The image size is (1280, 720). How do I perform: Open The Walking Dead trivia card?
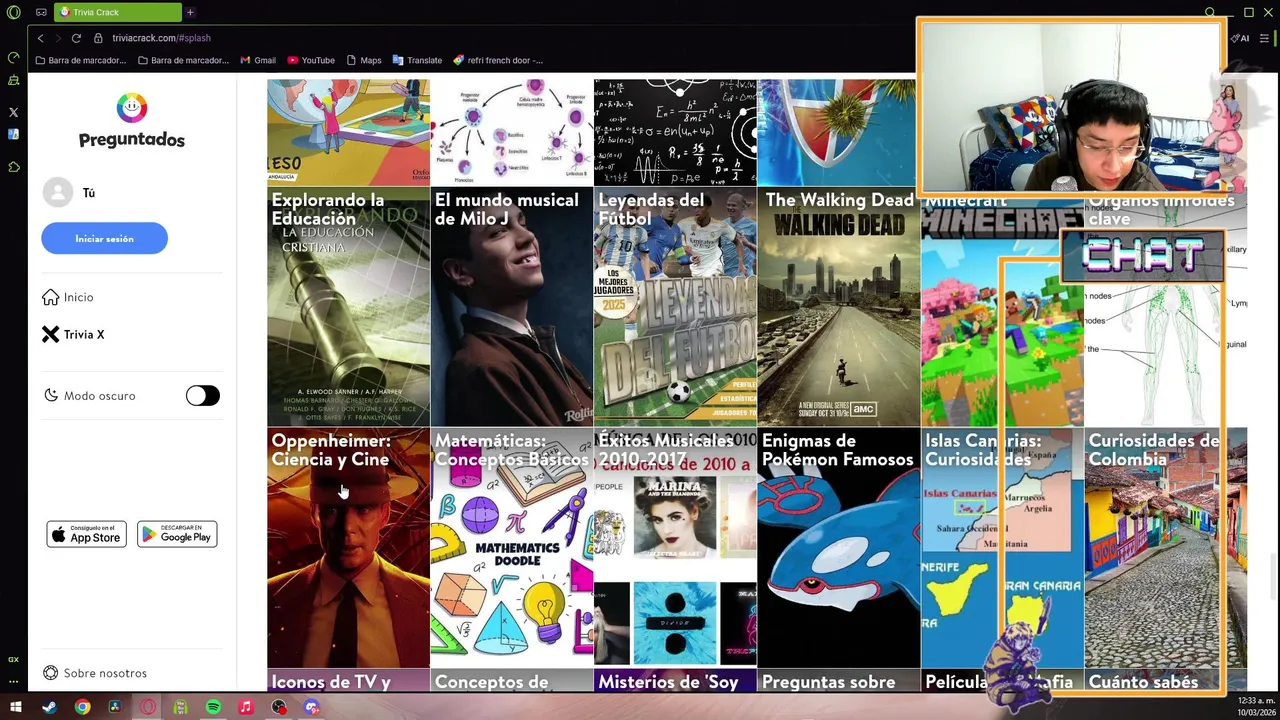coord(839,307)
